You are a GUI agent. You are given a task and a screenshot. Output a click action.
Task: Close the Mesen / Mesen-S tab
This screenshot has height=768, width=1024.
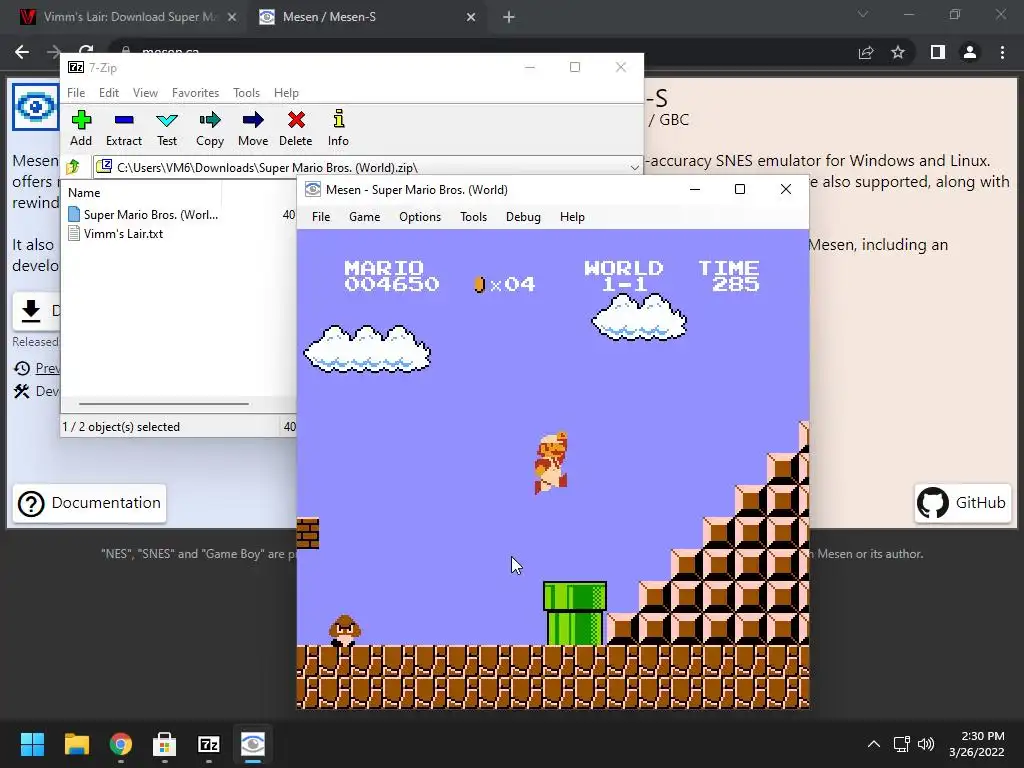tap(471, 18)
